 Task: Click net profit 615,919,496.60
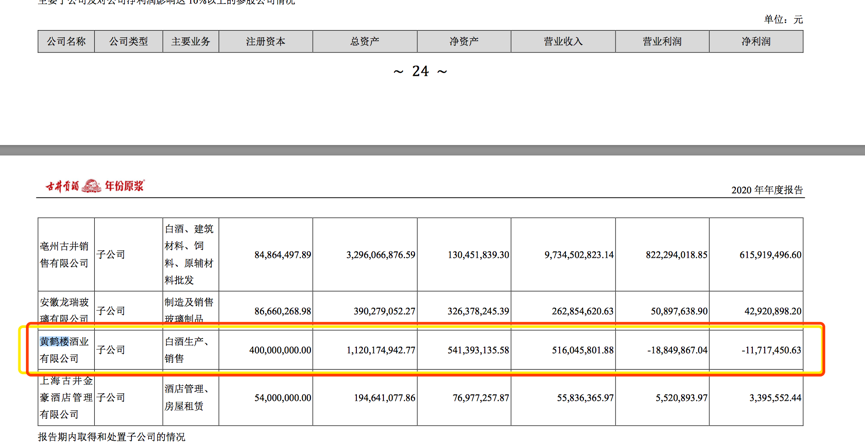tap(771, 255)
